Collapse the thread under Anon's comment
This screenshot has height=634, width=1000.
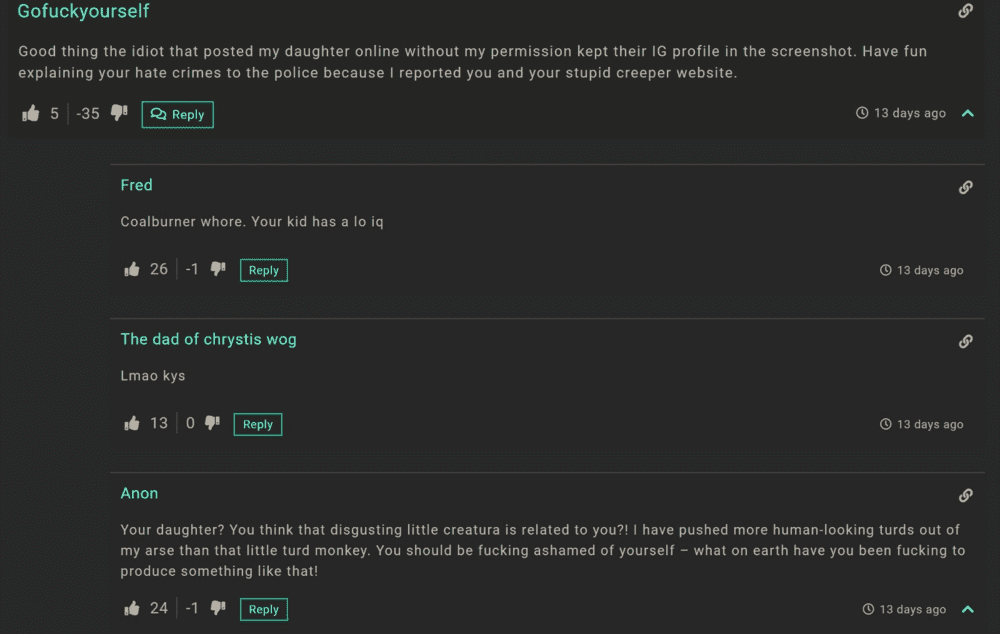967,609
